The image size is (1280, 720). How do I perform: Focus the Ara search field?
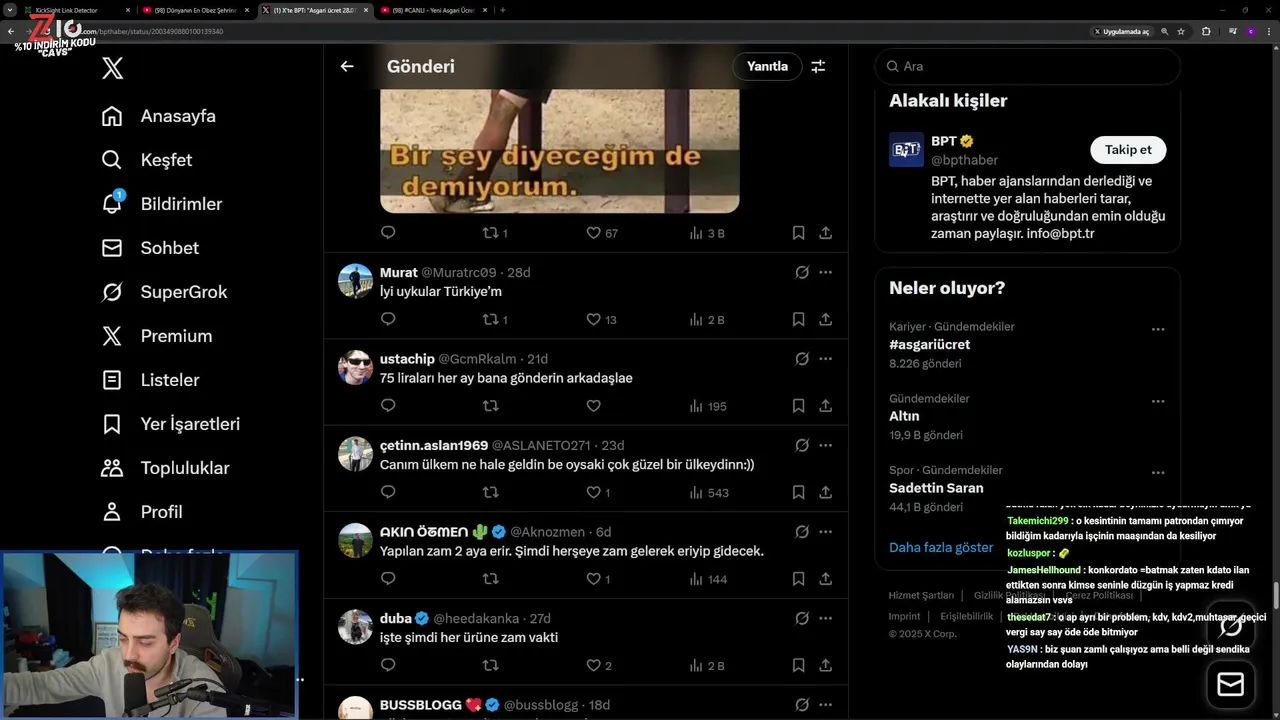[1027, 66]
